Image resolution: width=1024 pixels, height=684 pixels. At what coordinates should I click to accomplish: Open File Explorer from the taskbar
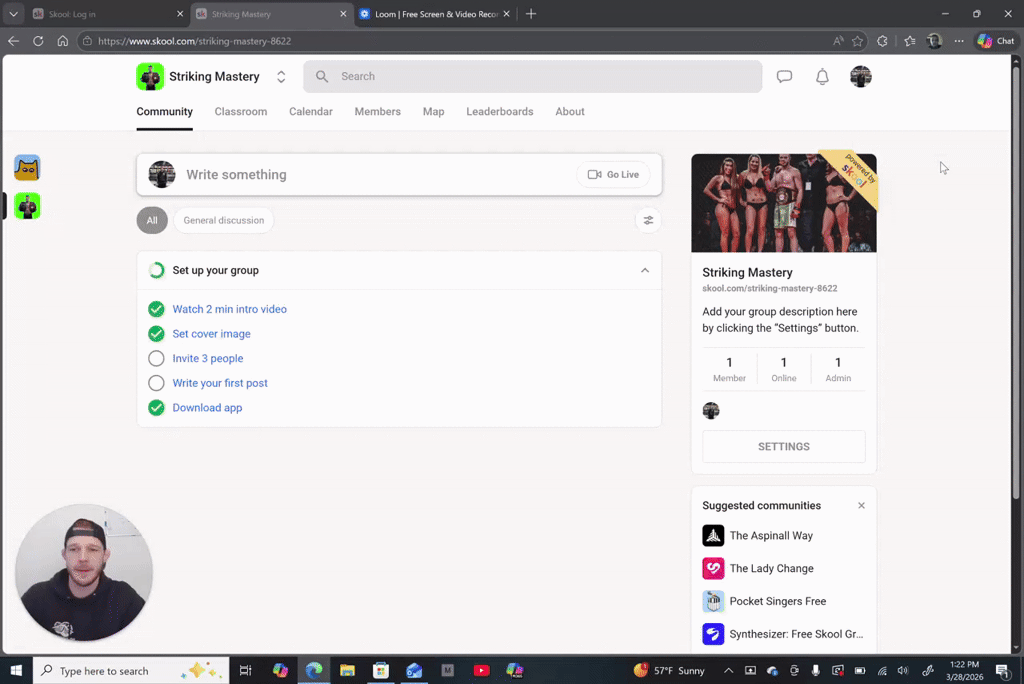tap(347, 670)
